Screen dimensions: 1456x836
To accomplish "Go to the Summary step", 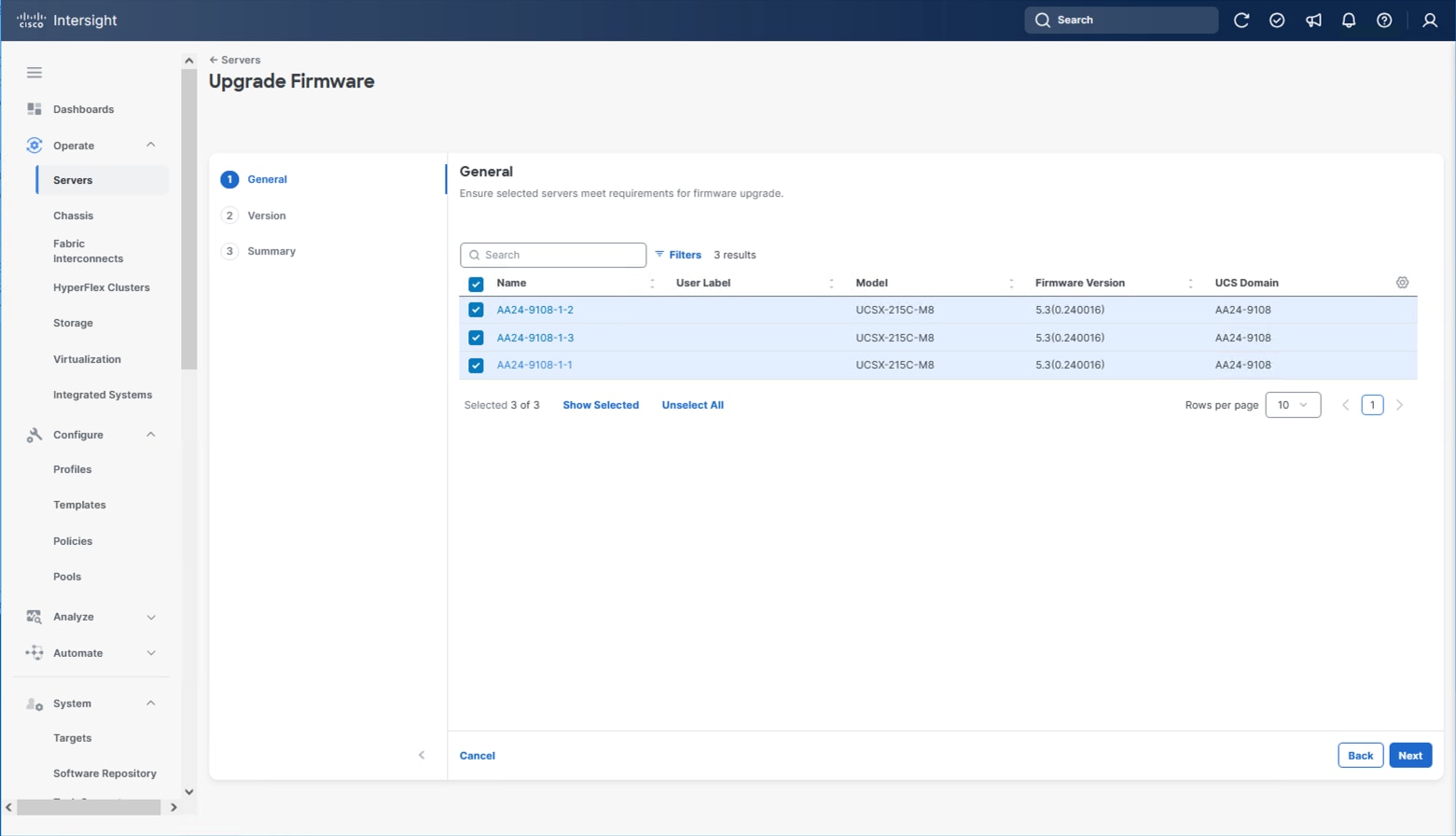I will pos(270,251).
